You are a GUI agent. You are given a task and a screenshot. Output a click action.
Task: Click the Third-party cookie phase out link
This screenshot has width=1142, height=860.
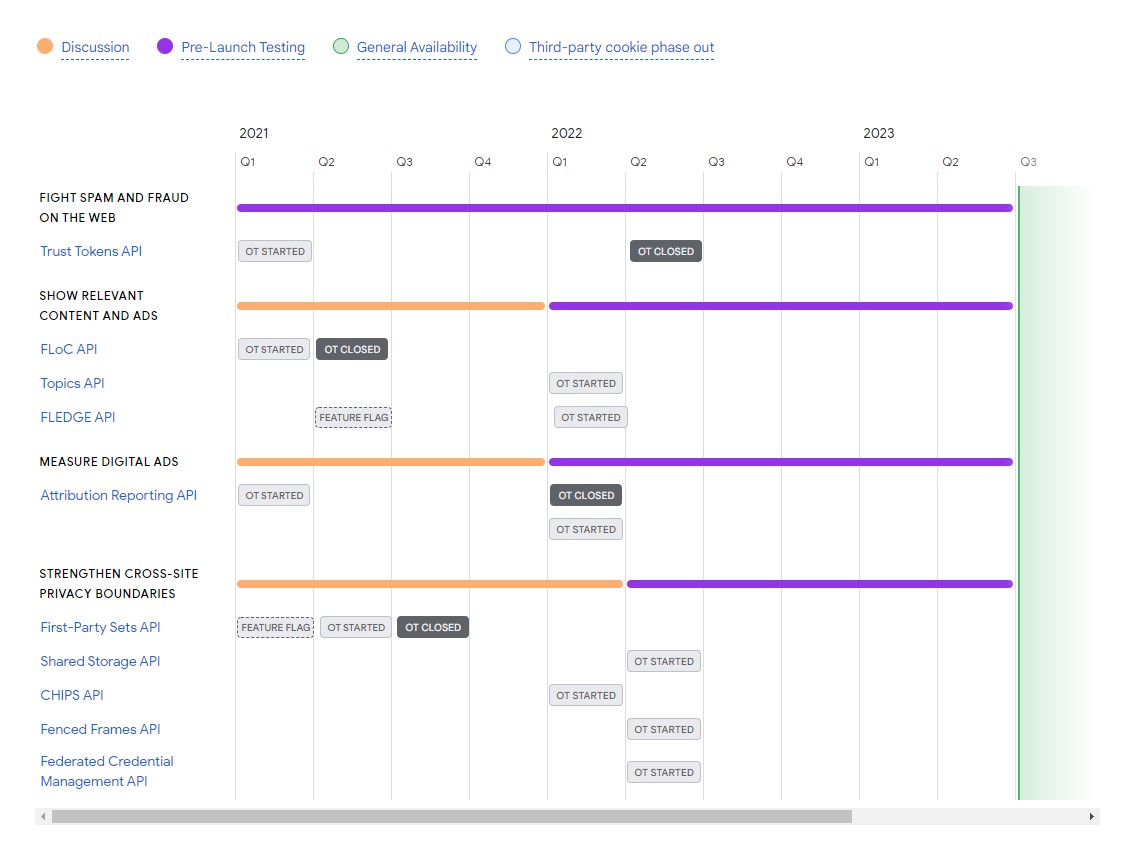621,47
